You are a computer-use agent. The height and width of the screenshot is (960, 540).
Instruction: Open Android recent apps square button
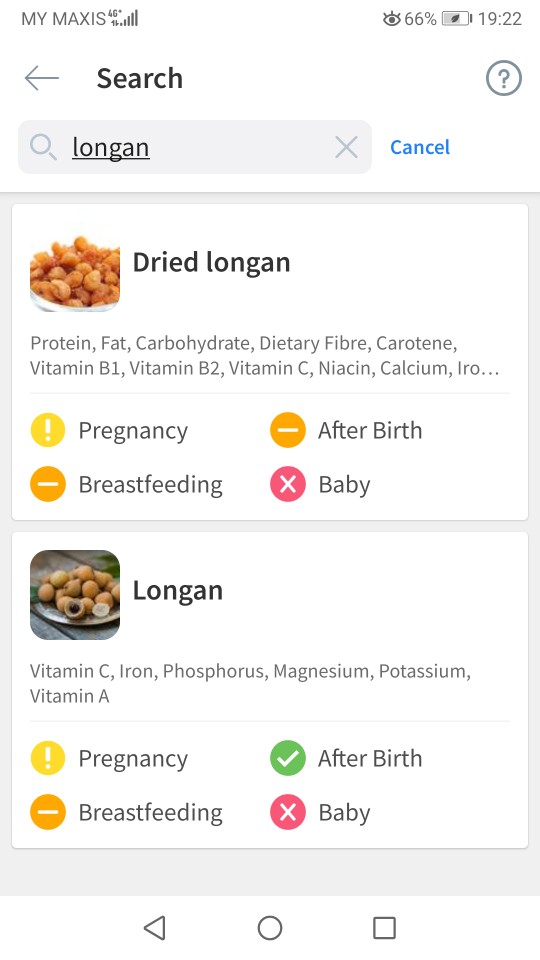point(384,928)
